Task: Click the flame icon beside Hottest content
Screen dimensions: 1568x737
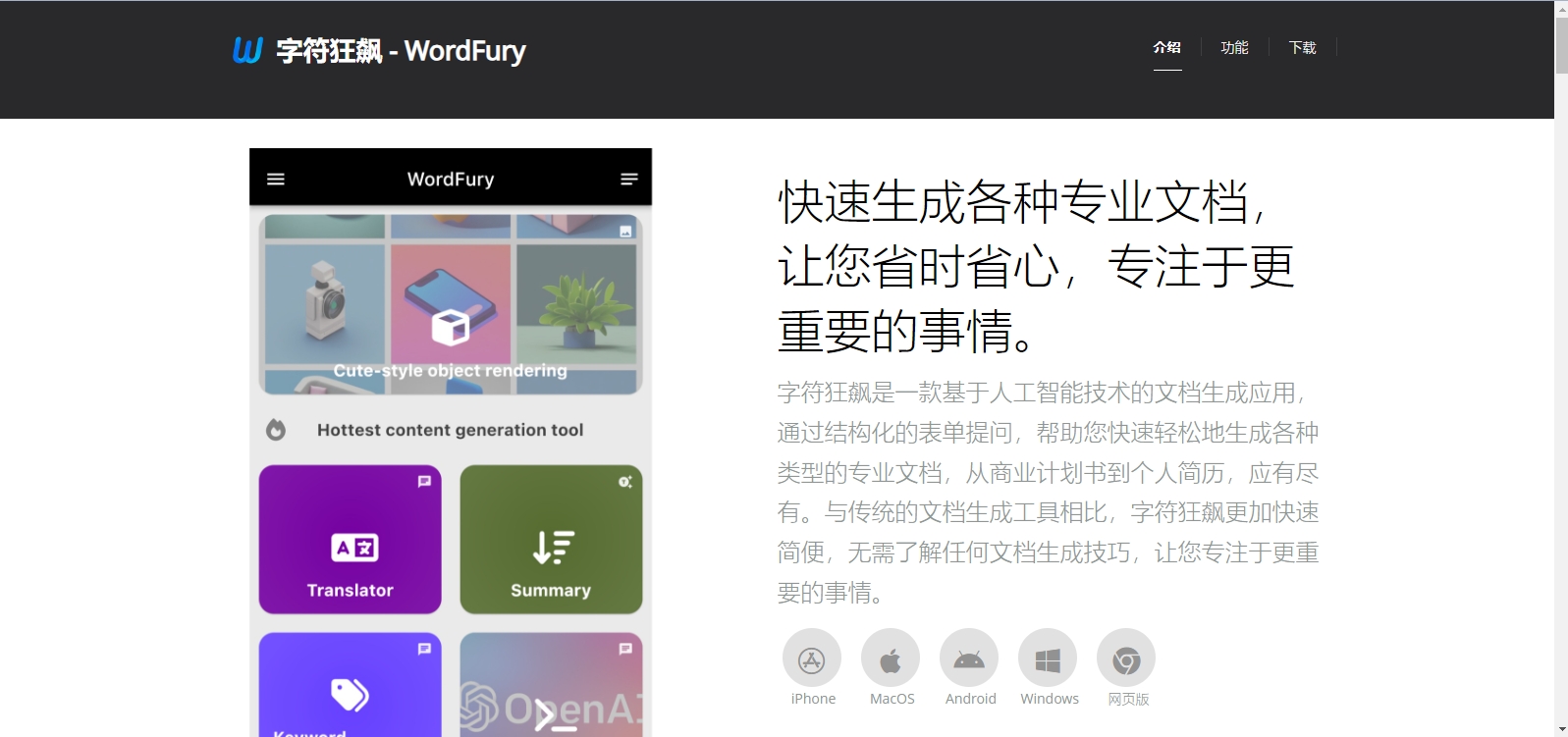Action: pyautogui.click(x=276, y=430)
